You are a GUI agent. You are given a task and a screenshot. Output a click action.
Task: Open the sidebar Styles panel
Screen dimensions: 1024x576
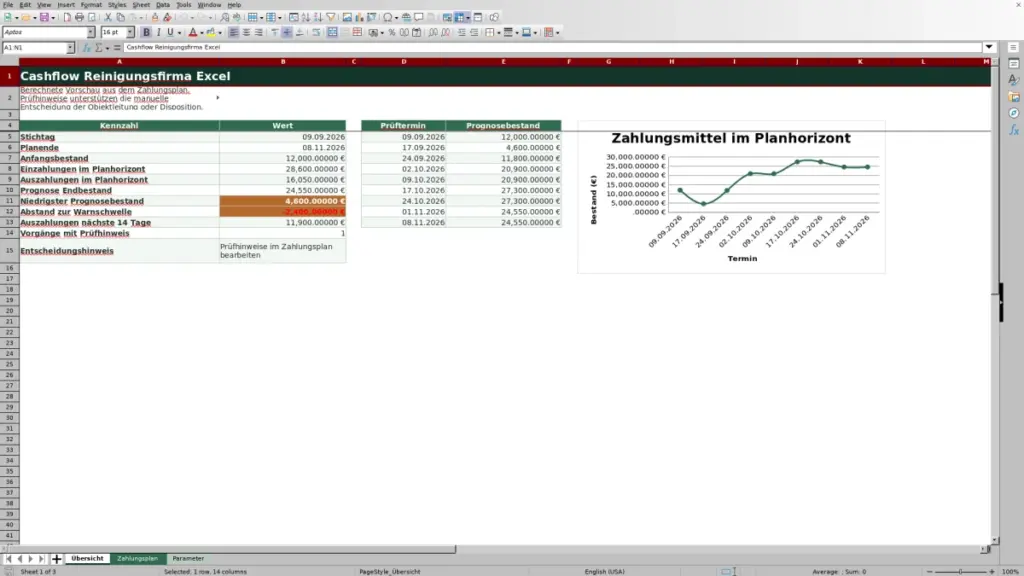tap(1014, 80)
